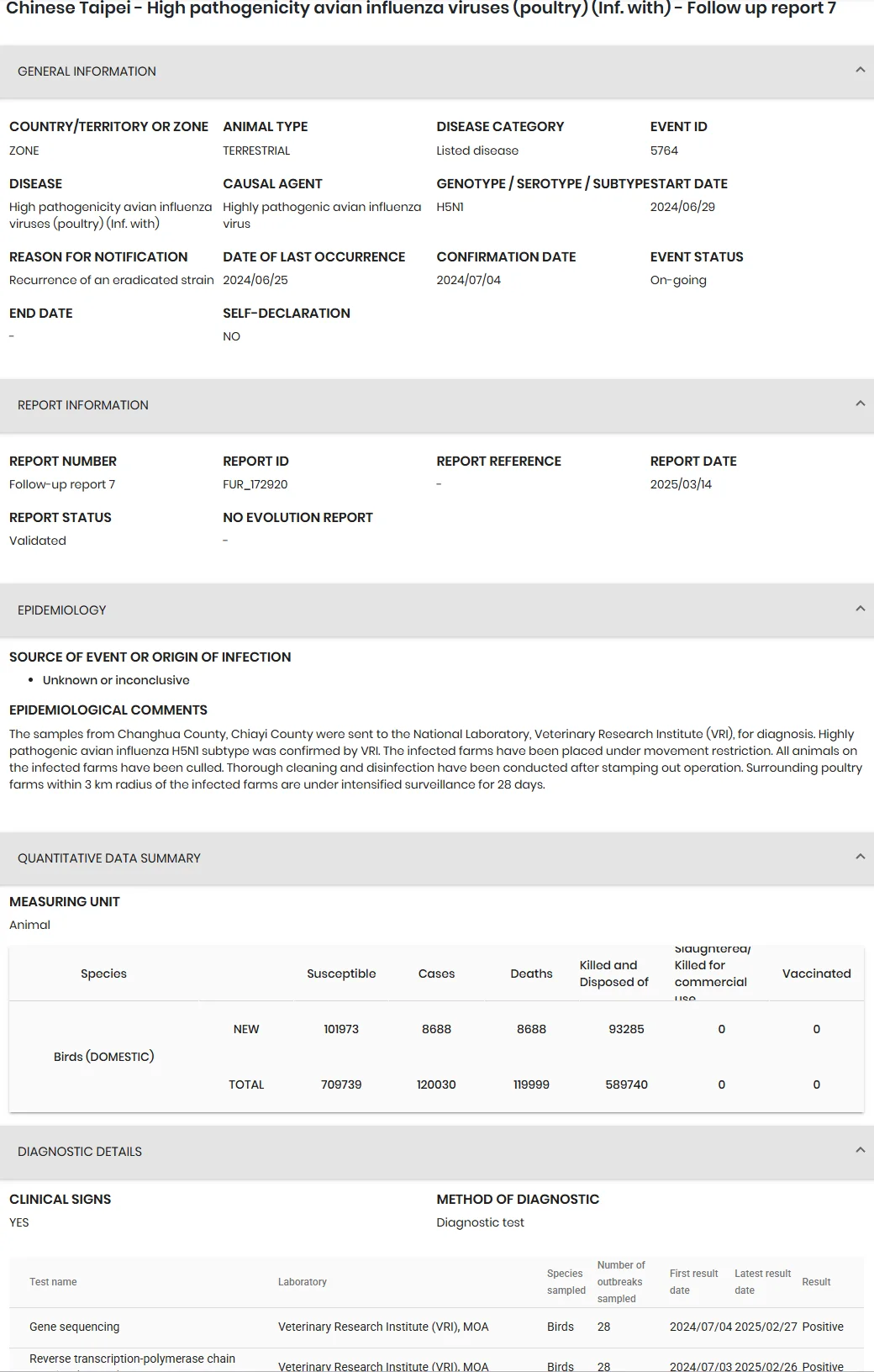Collapse the Report Information section chevron
Image resolution: width=874 pixels, height=1372 pixels.
[860, 404]
